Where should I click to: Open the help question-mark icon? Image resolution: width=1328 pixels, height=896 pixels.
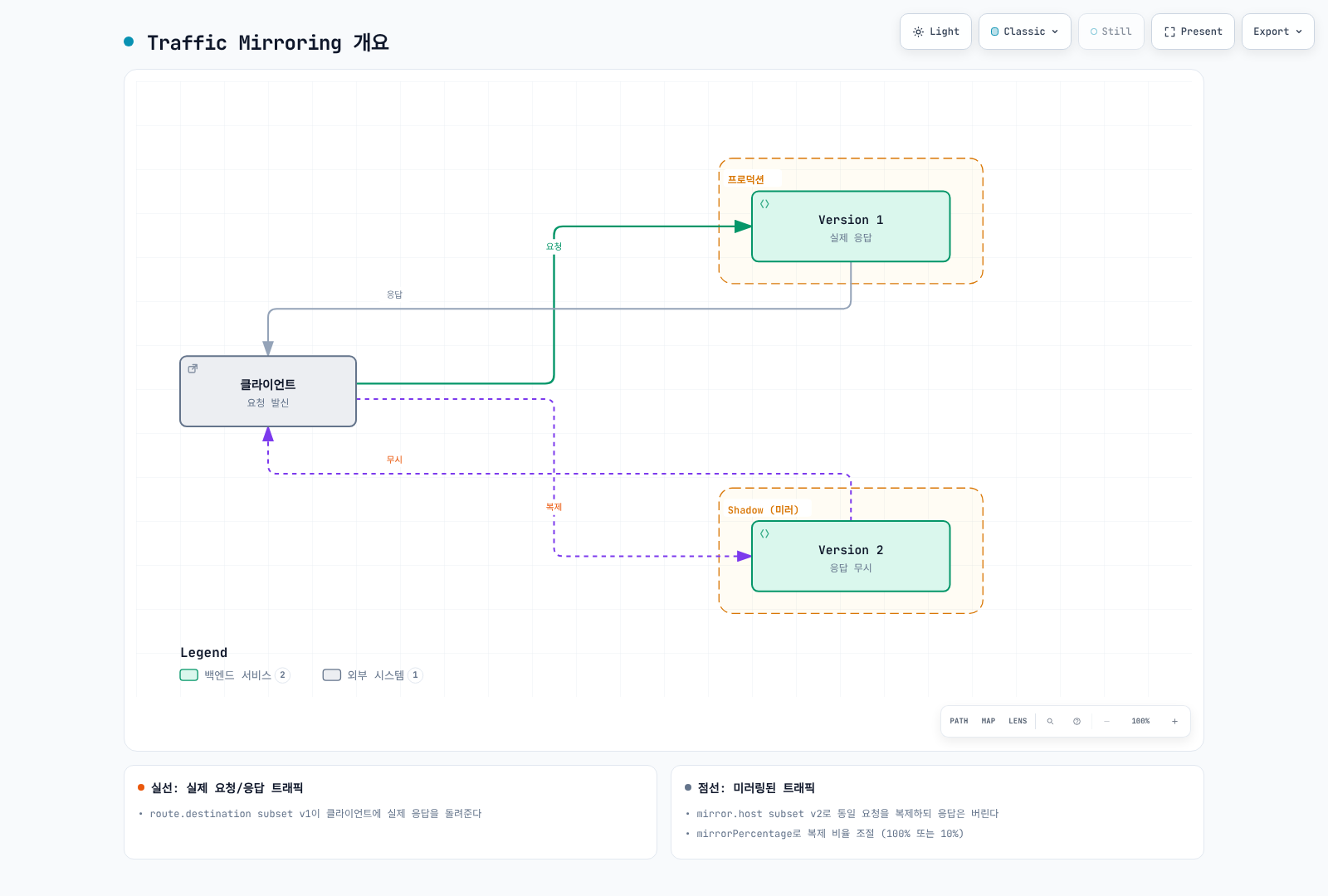[1077, 721]
